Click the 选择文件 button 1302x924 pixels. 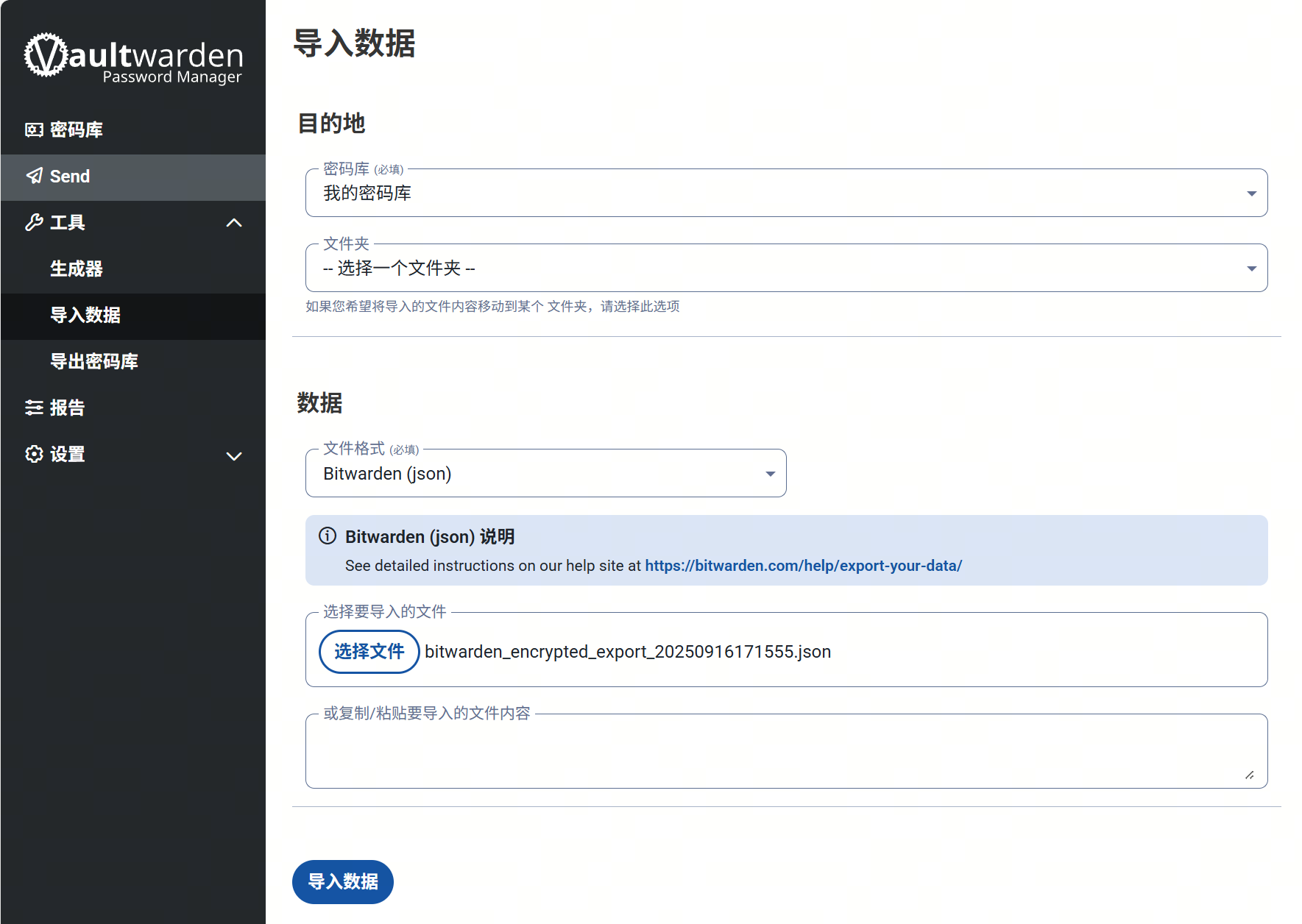pyautogui.click(x=369, y=652)
